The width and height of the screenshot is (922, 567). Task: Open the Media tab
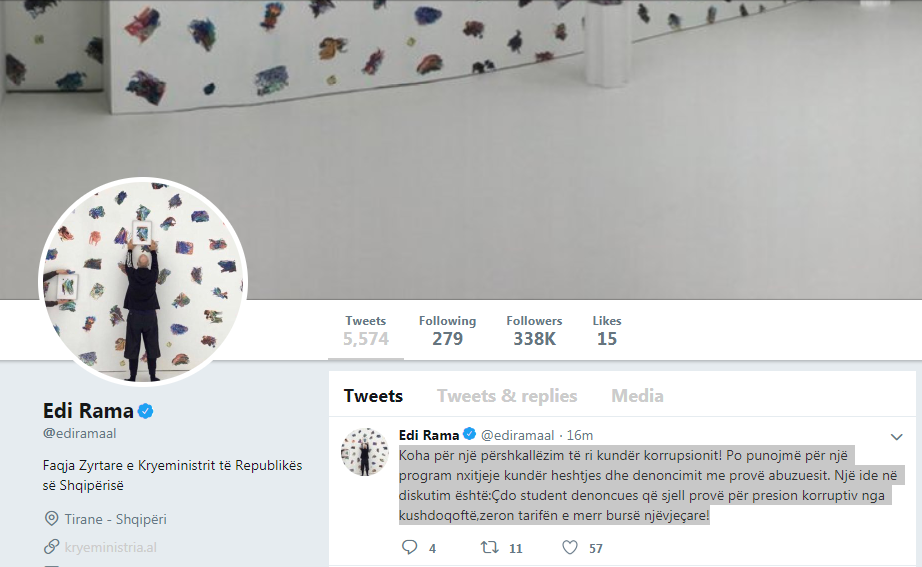coord(637,396)
